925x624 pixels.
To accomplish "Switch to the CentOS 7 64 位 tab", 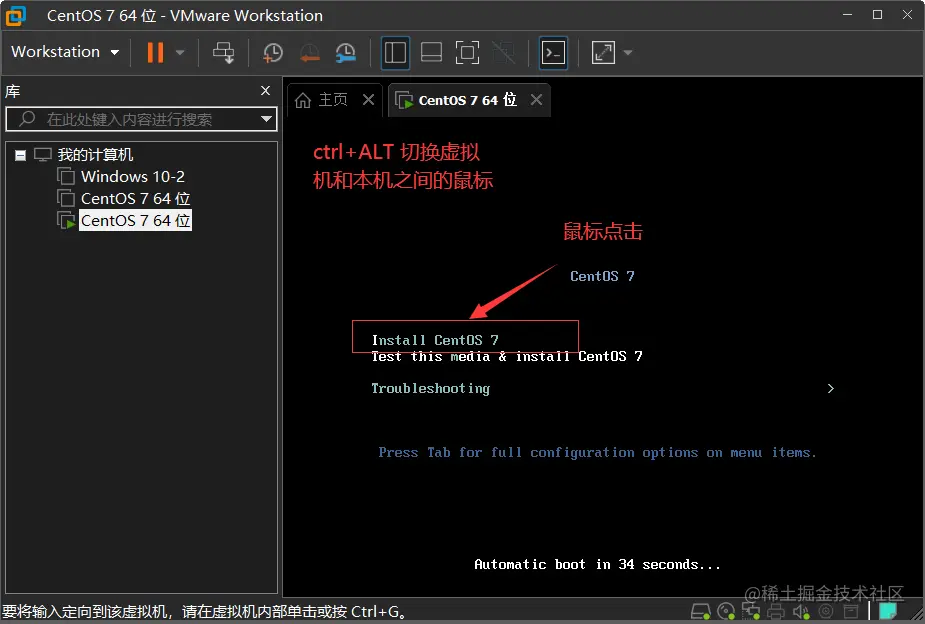I will pos(467,100).
